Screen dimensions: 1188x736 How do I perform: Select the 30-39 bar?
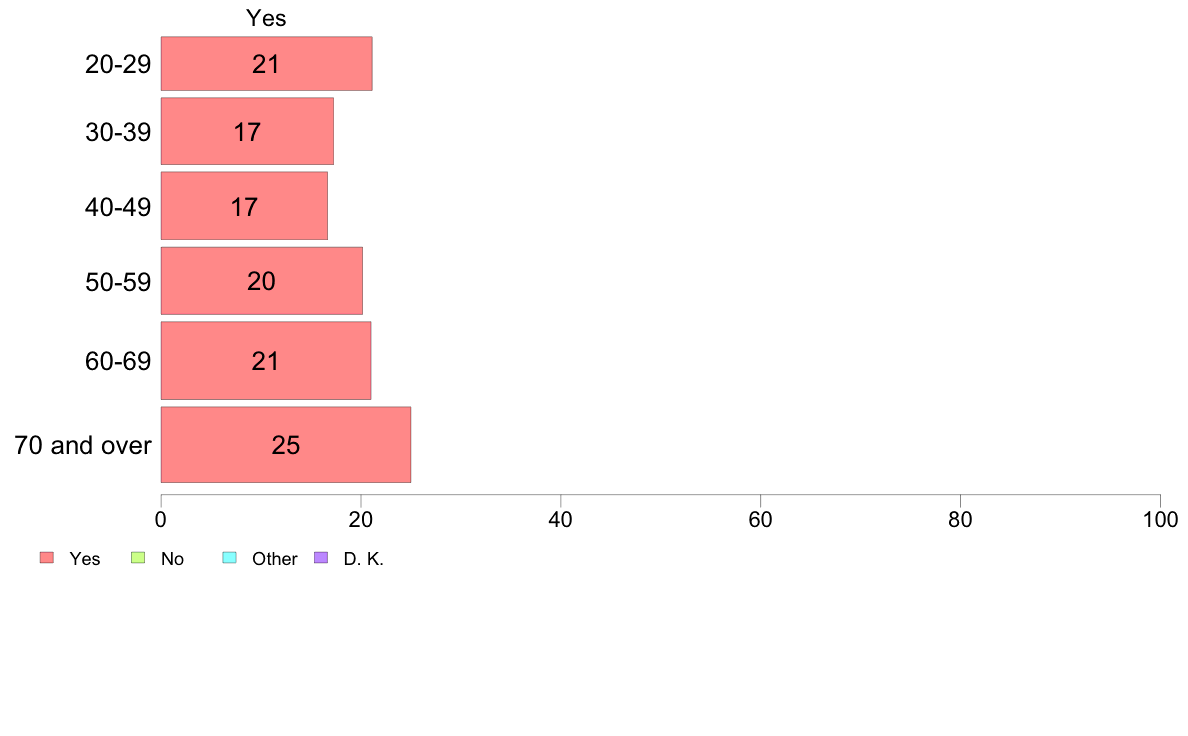[247, 131]
